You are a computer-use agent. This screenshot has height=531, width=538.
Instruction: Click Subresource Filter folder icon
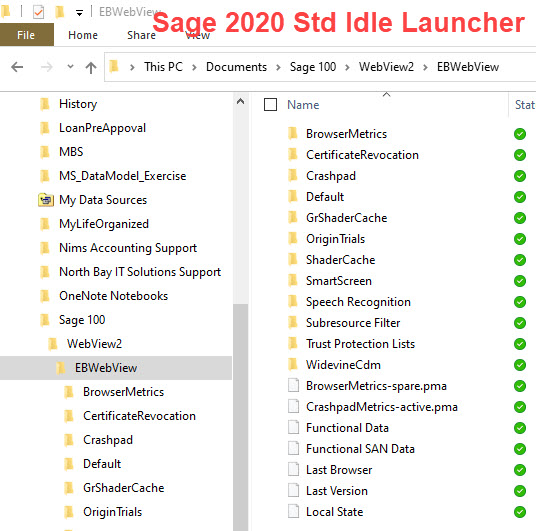click(293, 322)
